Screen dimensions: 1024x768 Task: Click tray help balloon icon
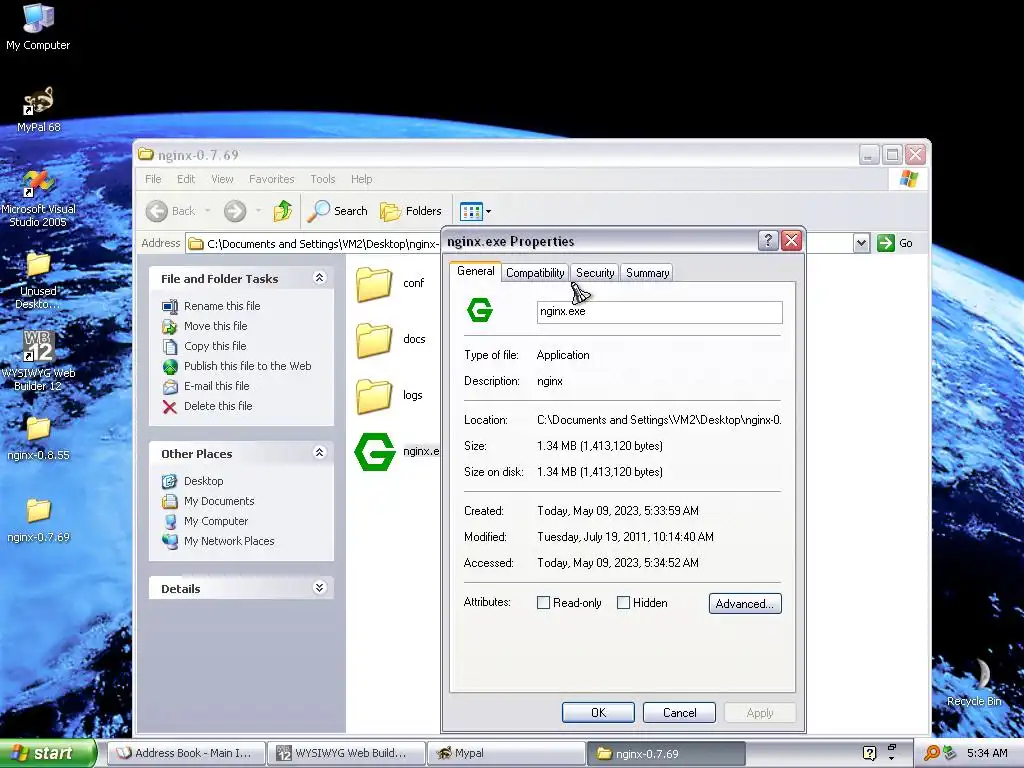pos(869,753)
